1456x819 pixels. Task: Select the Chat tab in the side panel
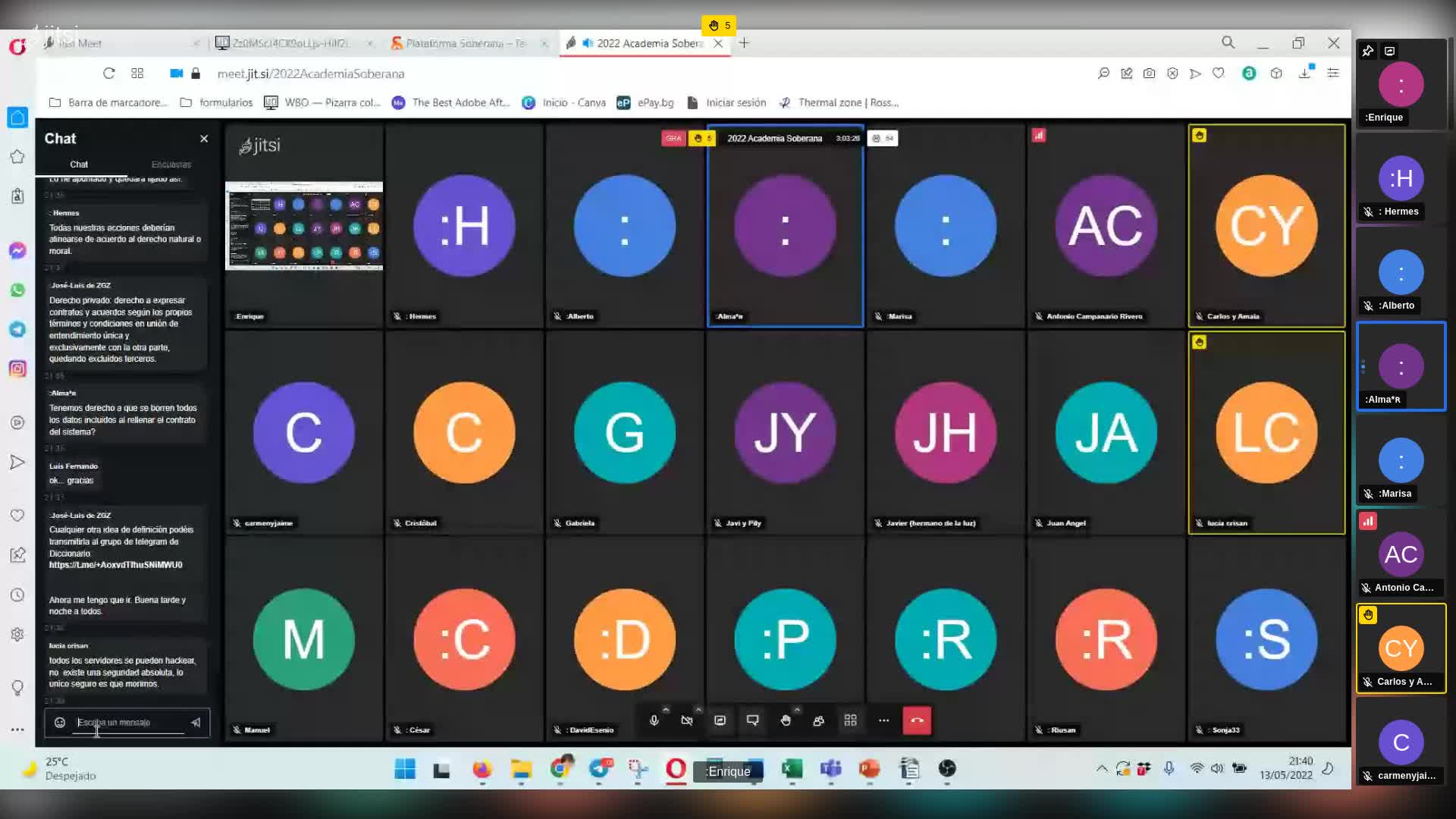79,165
